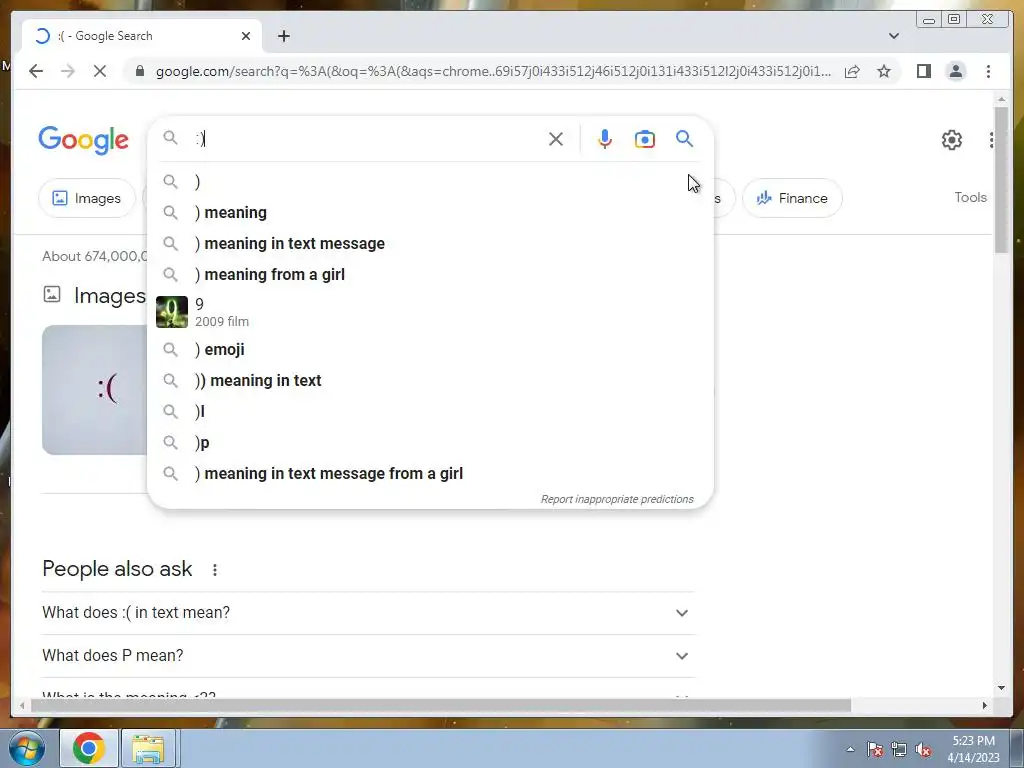View site information lock icon
The width and height of the screenshot is (1024, 768).
[139, 71]
